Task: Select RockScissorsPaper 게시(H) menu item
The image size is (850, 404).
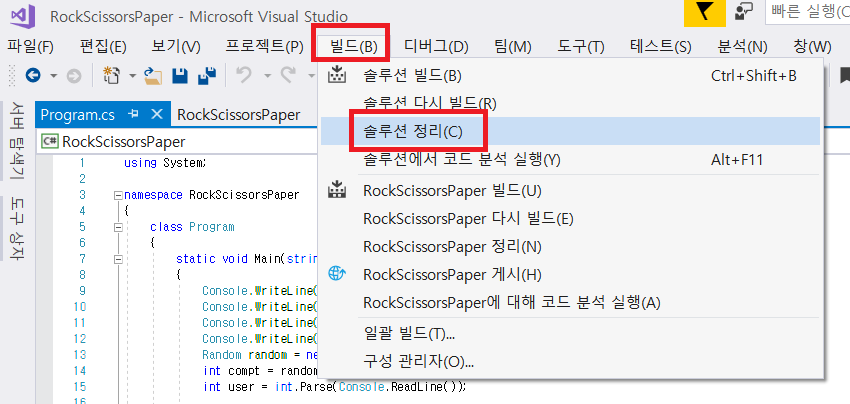Action: [570, 275]
